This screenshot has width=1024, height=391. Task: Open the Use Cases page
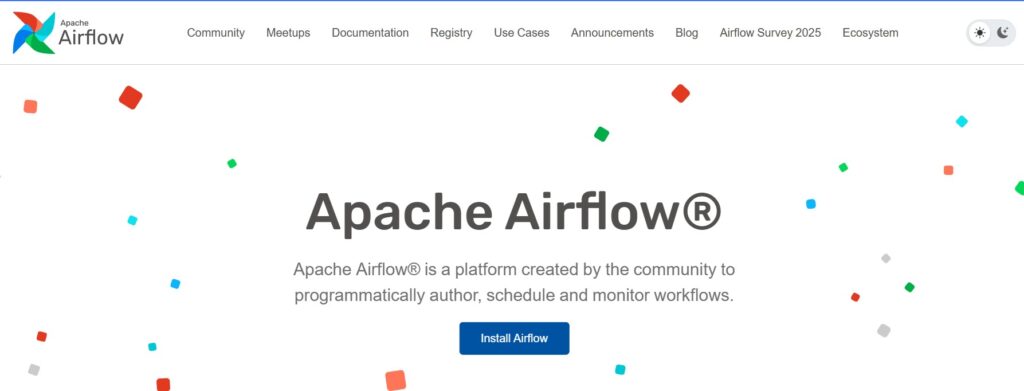pos(522,33)
